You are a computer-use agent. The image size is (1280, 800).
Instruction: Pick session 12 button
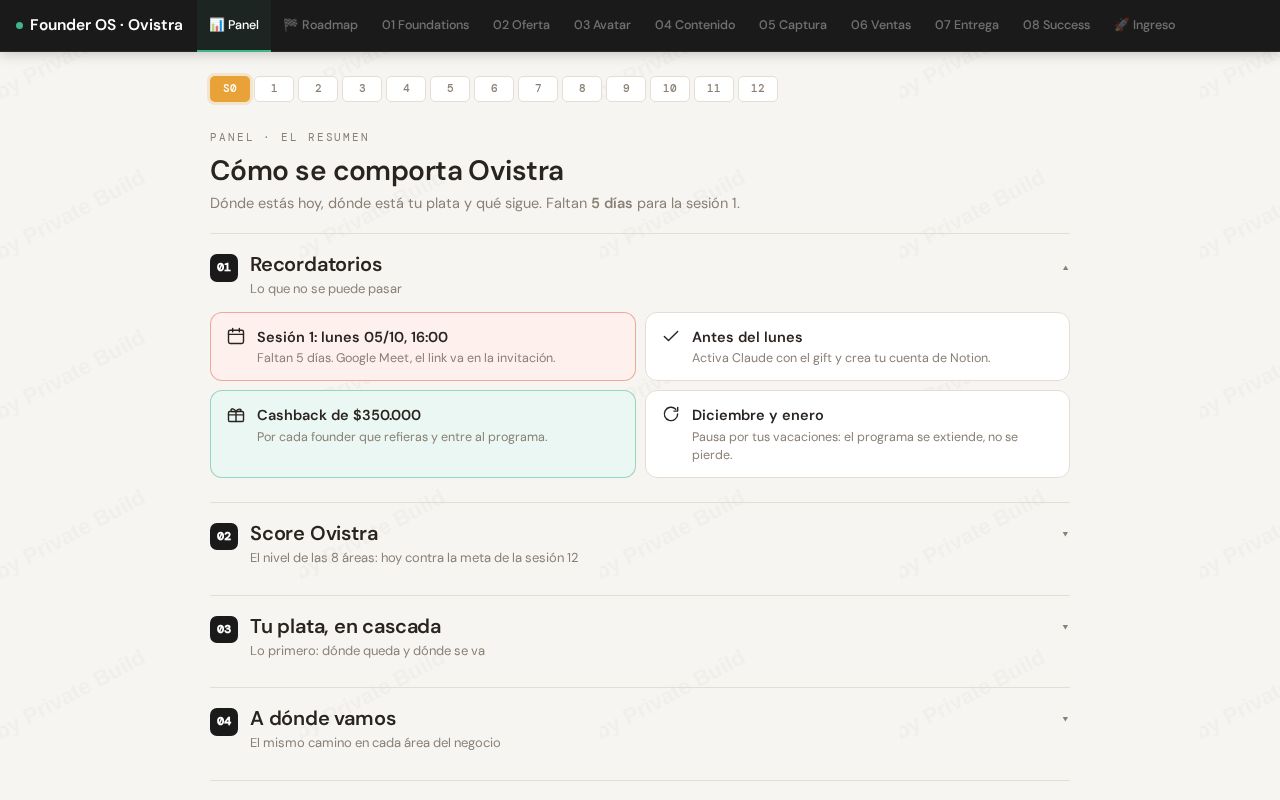tap(758, 89)
